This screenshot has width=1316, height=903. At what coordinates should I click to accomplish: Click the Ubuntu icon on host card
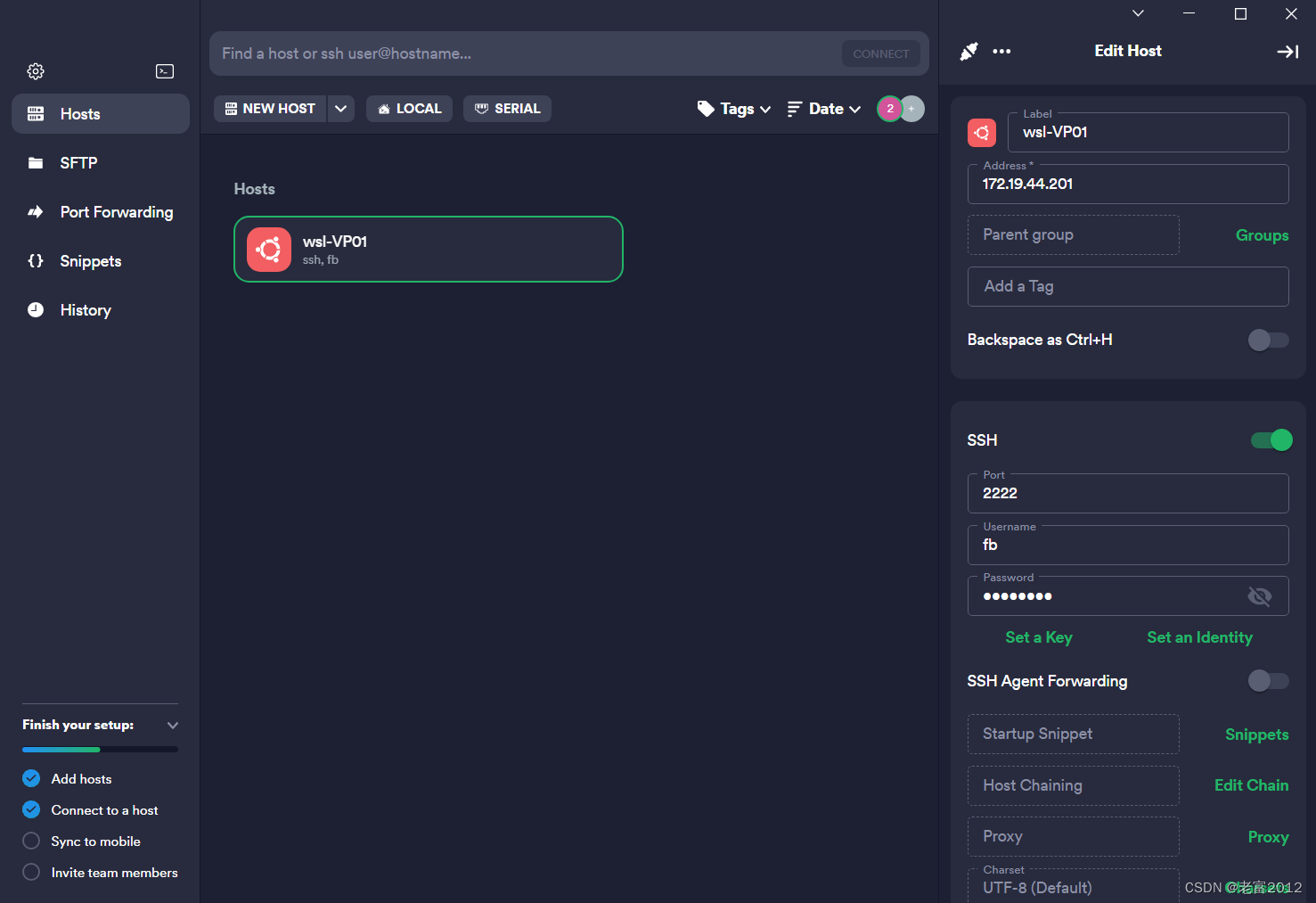[x=269, y=250]
